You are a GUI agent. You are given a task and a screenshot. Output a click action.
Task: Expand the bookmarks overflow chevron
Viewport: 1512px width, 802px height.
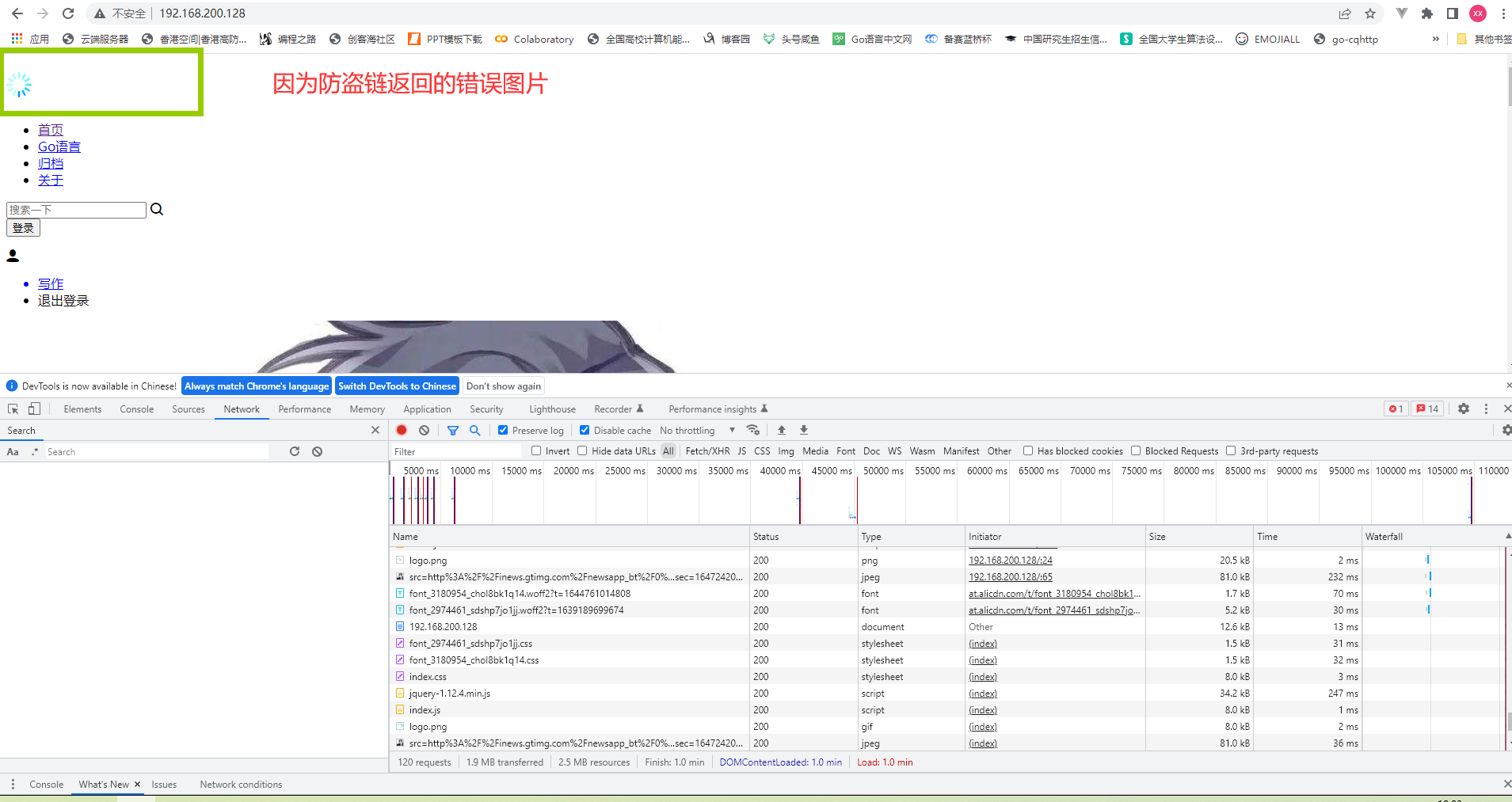[x=1436, y=39]
